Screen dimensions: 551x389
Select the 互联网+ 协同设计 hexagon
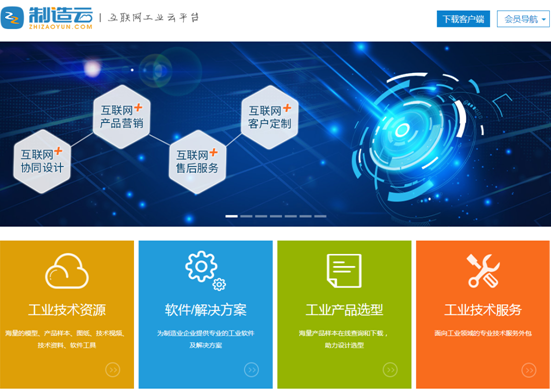pyautogui.click(x=42, y=161)
